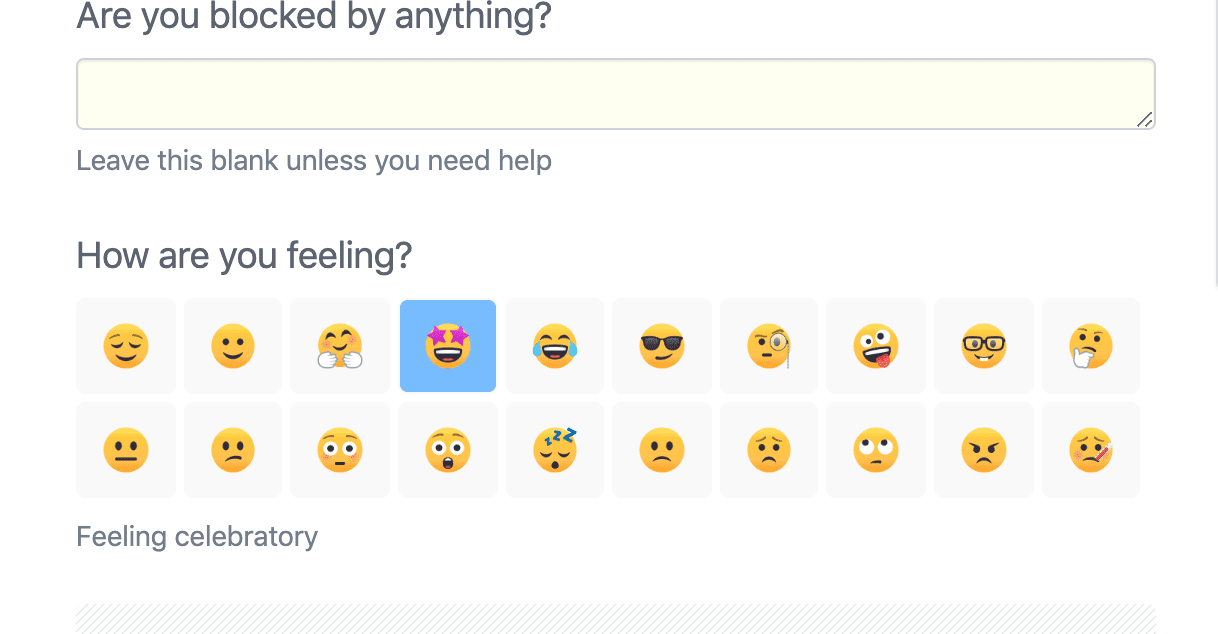1218x634 pixels.
Task: Choose the slightly smiling emoji
Action: click(x=233, y=346)
